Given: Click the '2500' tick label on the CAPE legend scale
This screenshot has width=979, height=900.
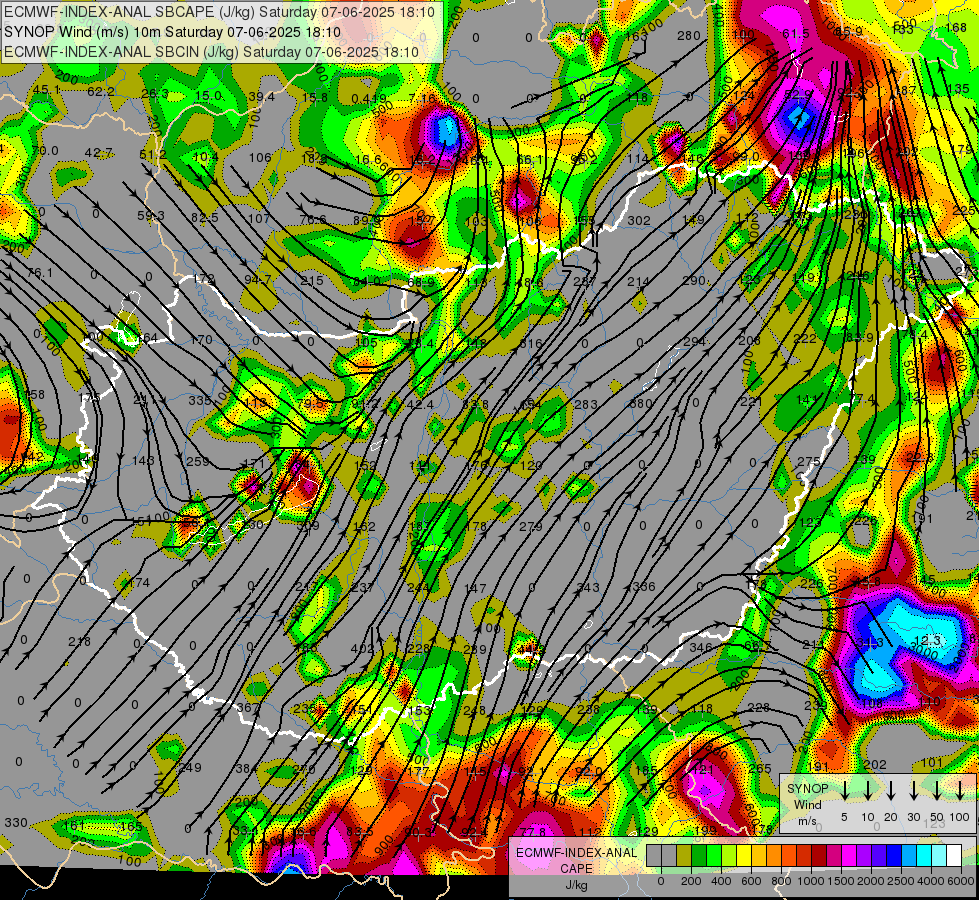Looking at the screenshot, I should tap(901, 881).
